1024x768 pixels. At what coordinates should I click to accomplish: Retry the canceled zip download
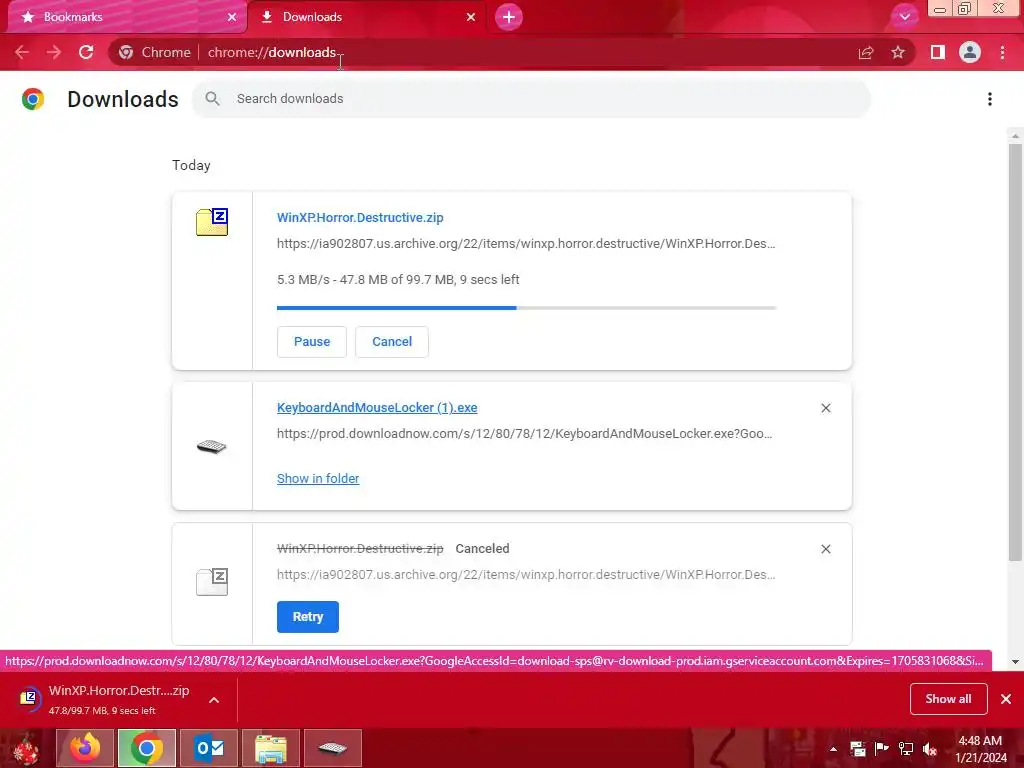pos(308,617)
